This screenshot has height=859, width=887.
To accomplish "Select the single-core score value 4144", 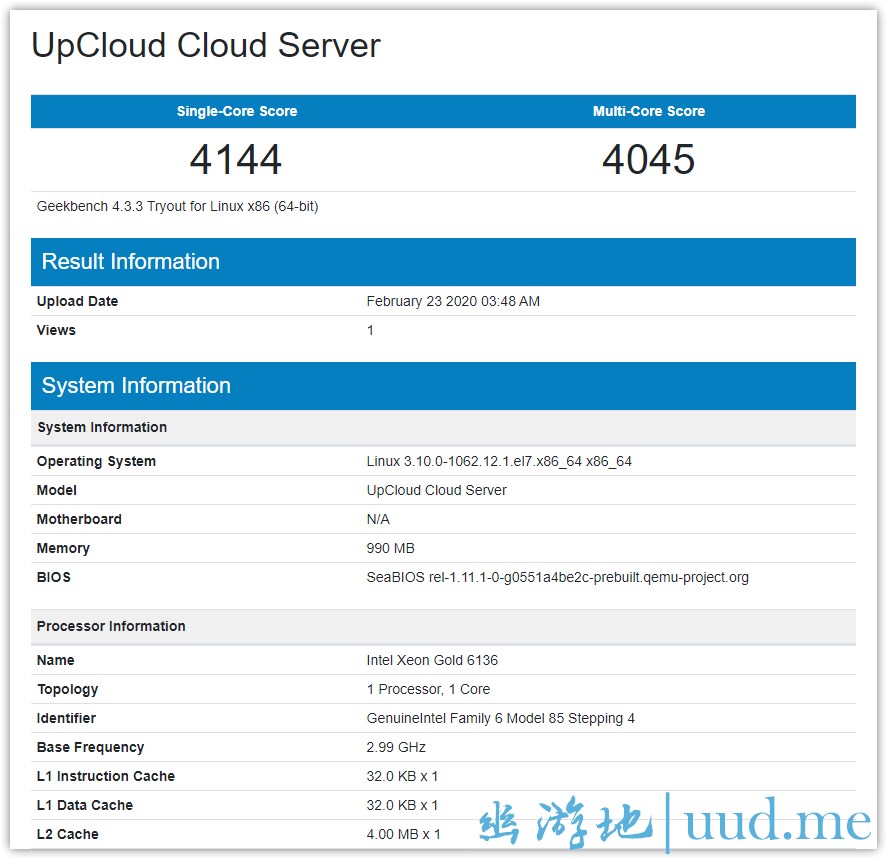I will point(236,160).
